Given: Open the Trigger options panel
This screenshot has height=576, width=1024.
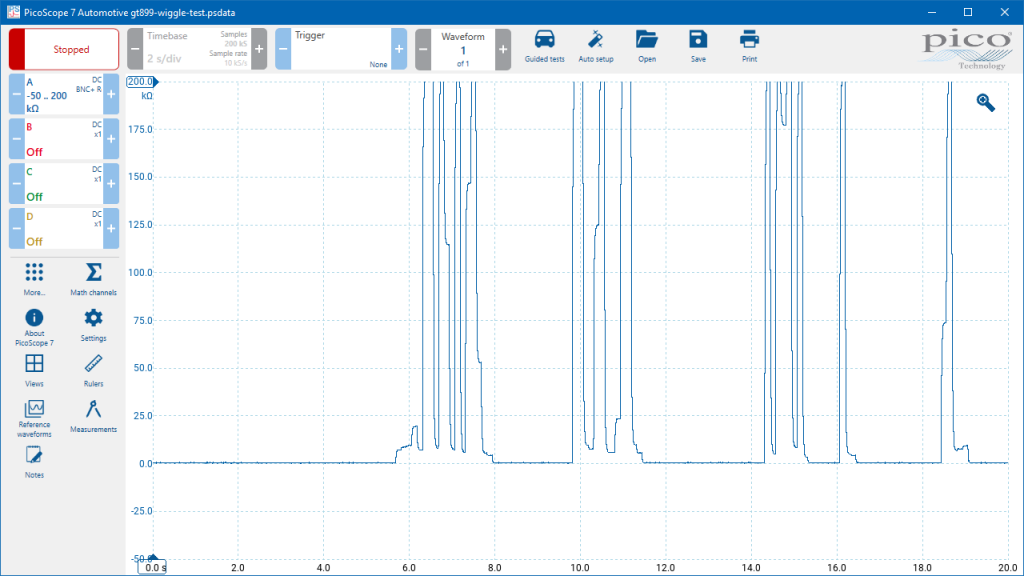Looking at the screenshot, I should 341,49.
